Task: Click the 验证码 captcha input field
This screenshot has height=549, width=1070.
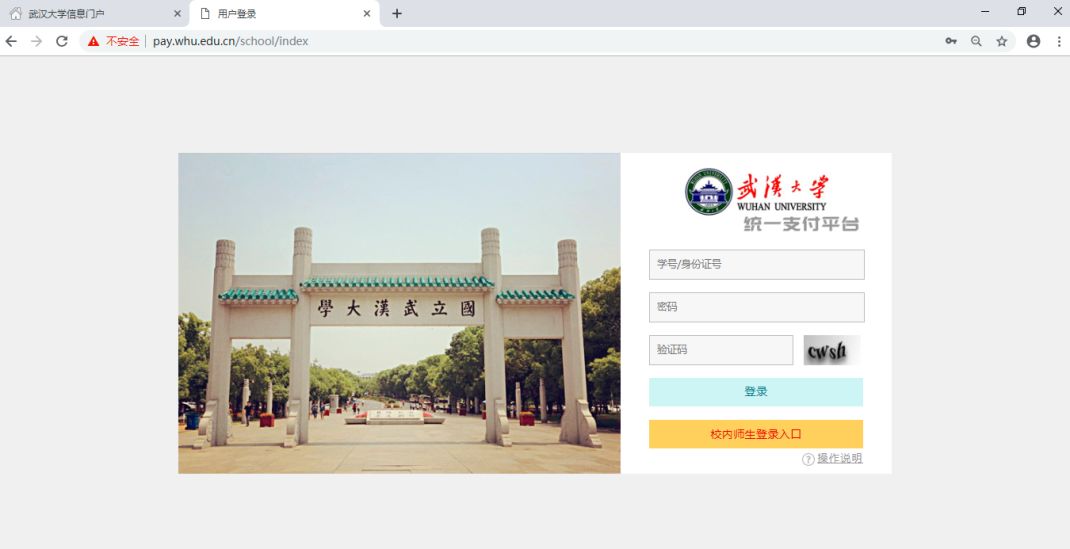Action: [x=720, y=350]
